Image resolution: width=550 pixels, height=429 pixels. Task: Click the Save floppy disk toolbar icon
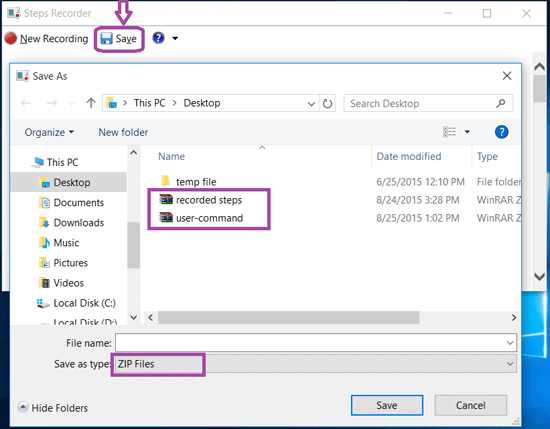coord(106,39)
